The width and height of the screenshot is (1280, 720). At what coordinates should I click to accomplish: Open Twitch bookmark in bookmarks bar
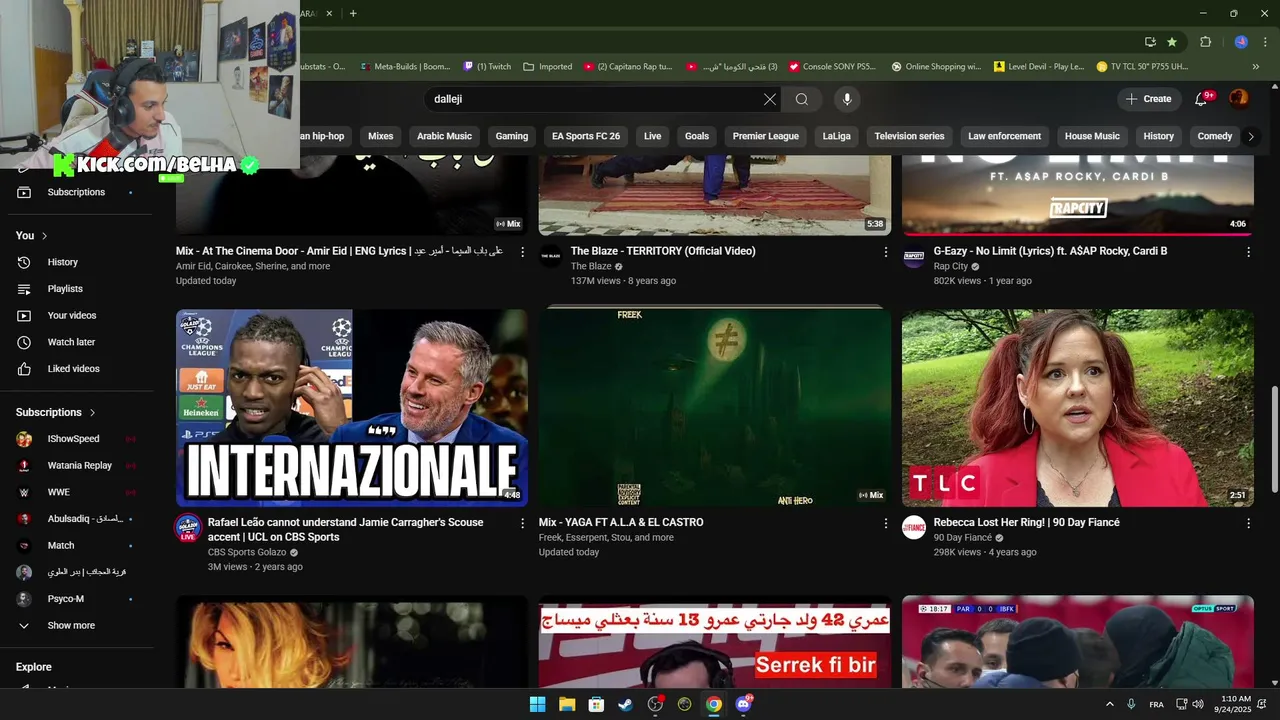pyautogui.click(x=487, y=67)
